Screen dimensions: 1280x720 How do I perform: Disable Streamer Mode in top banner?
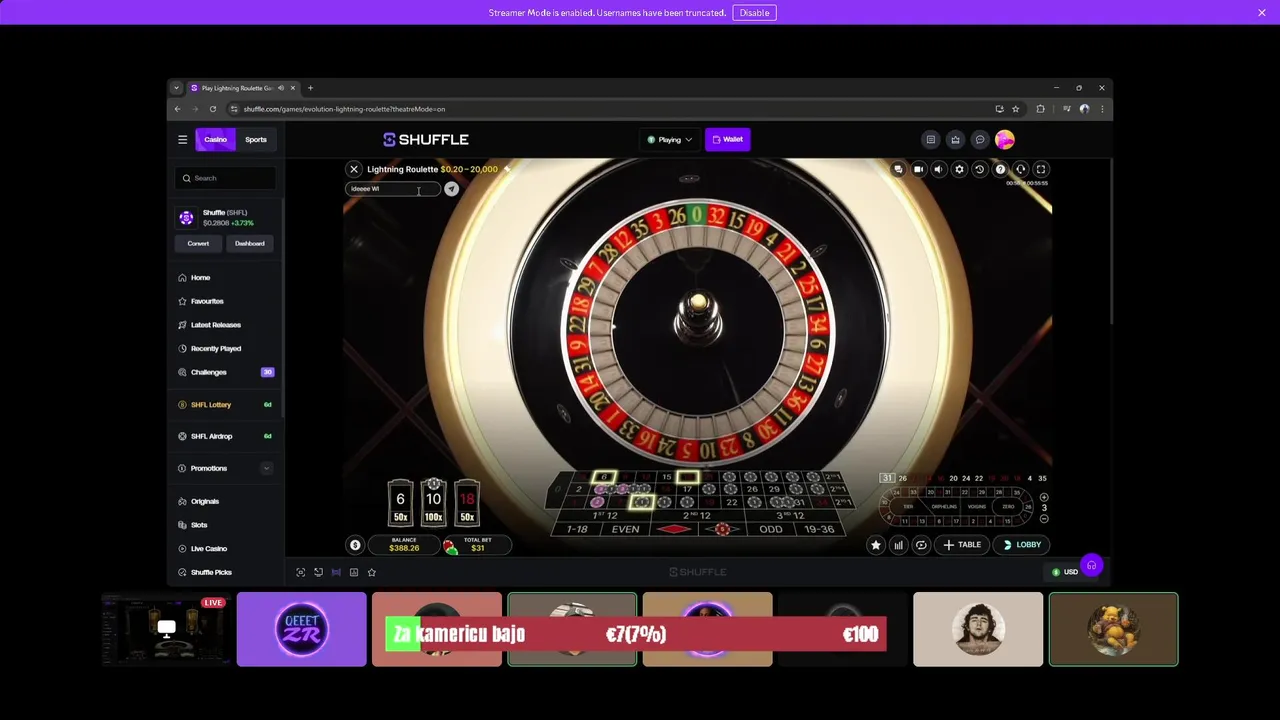[754, 13]
